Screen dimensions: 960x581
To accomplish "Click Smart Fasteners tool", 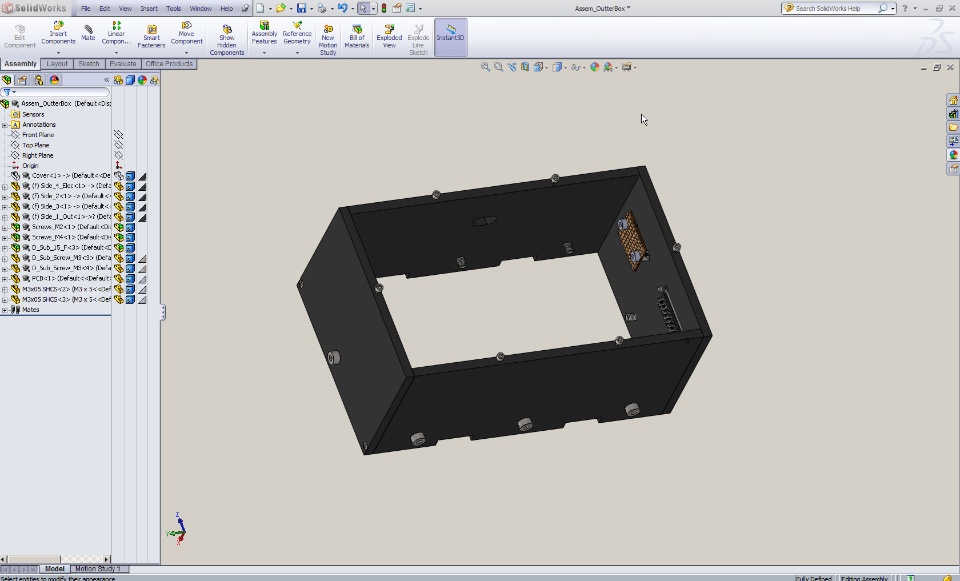I will pyautogui.click(x=151, y=37).
